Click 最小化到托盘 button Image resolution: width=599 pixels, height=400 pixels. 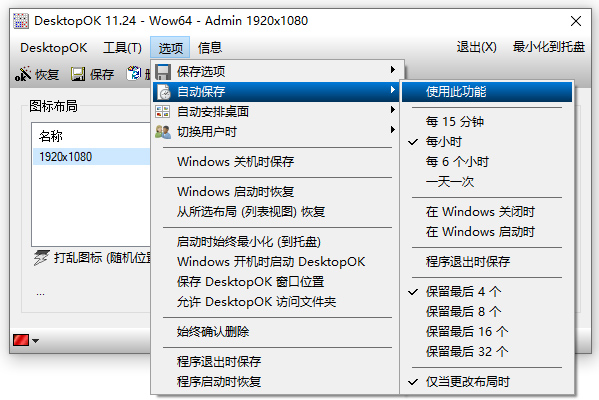[x=549, y=47]
